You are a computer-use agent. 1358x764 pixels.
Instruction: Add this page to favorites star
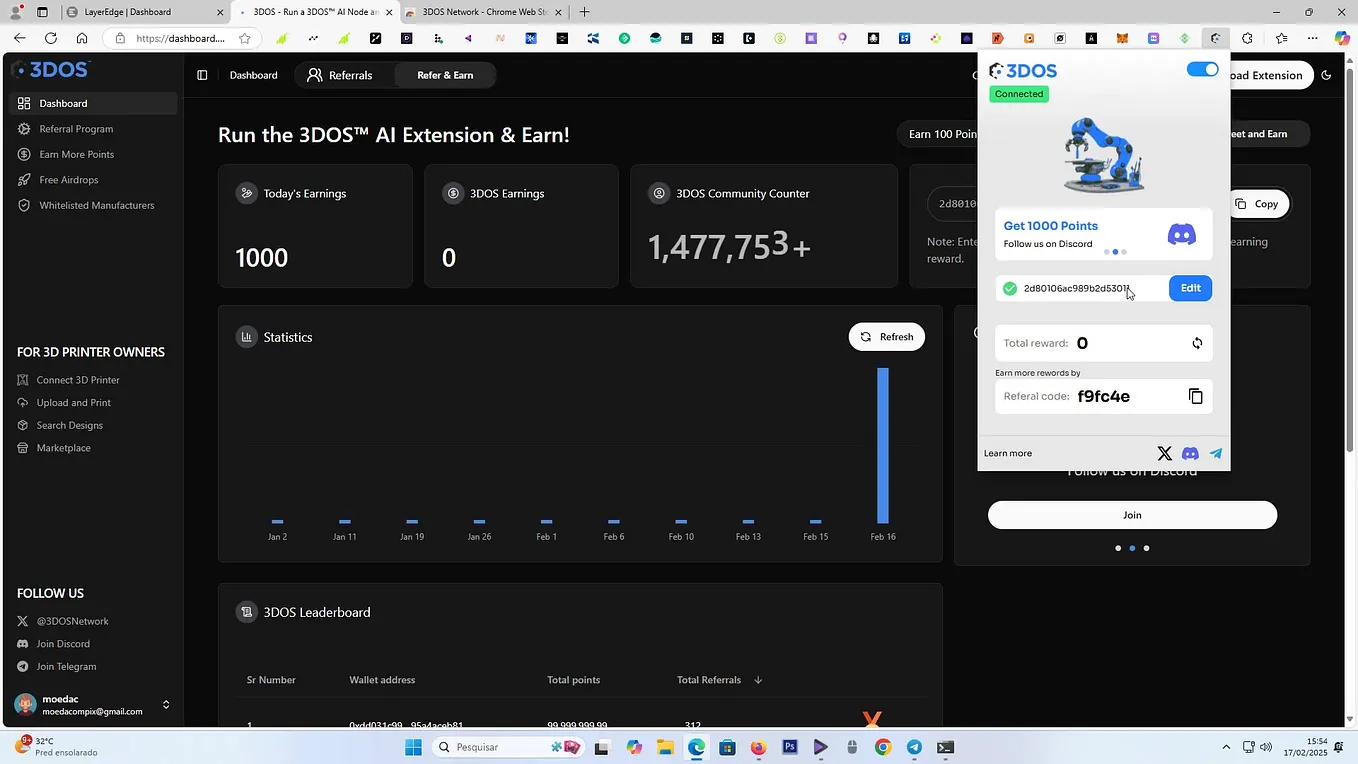[x=244, y=39]
